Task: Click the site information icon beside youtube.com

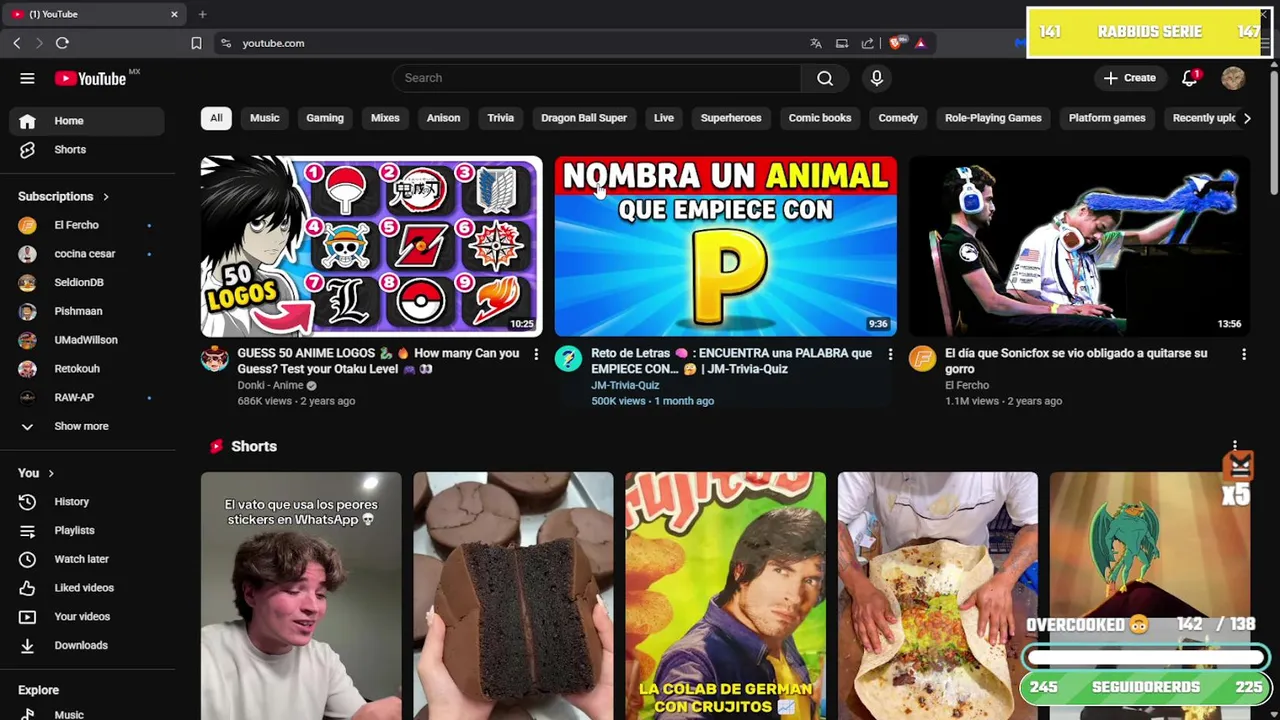Action: [226, 43]
